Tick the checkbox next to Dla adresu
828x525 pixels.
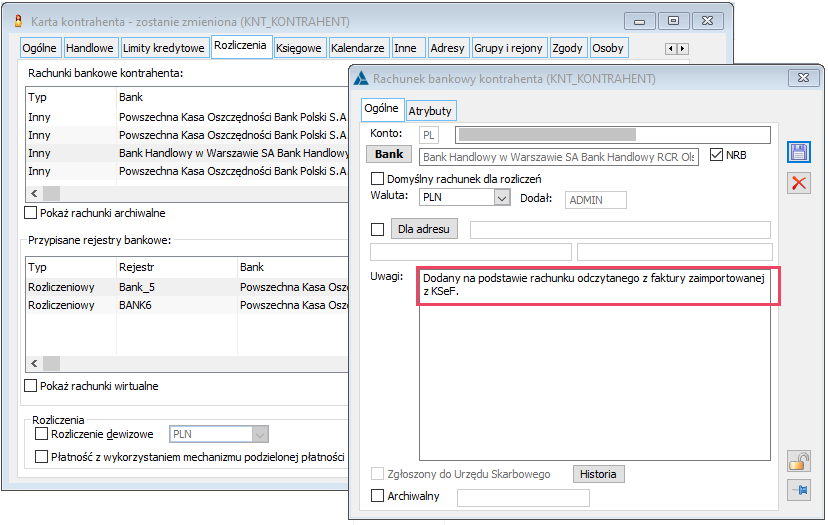click(377, 229)
